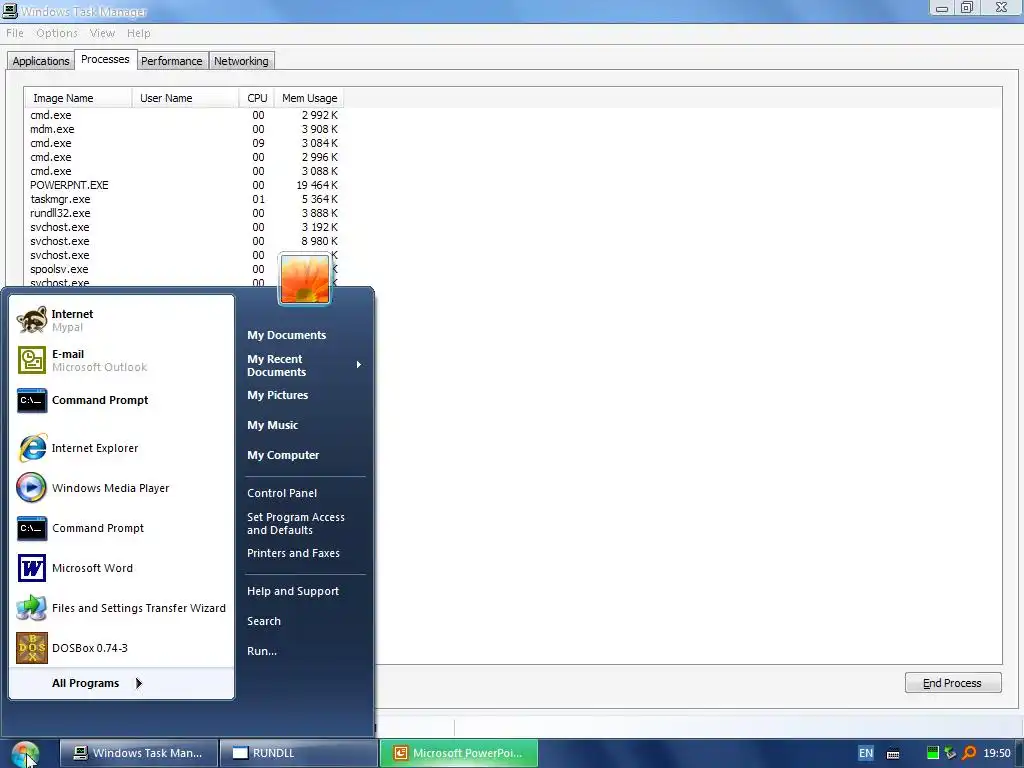The width and height of the screenshot is (1024, 768).
Task: Expand All Programs arrow
Action: coord(138,683)
